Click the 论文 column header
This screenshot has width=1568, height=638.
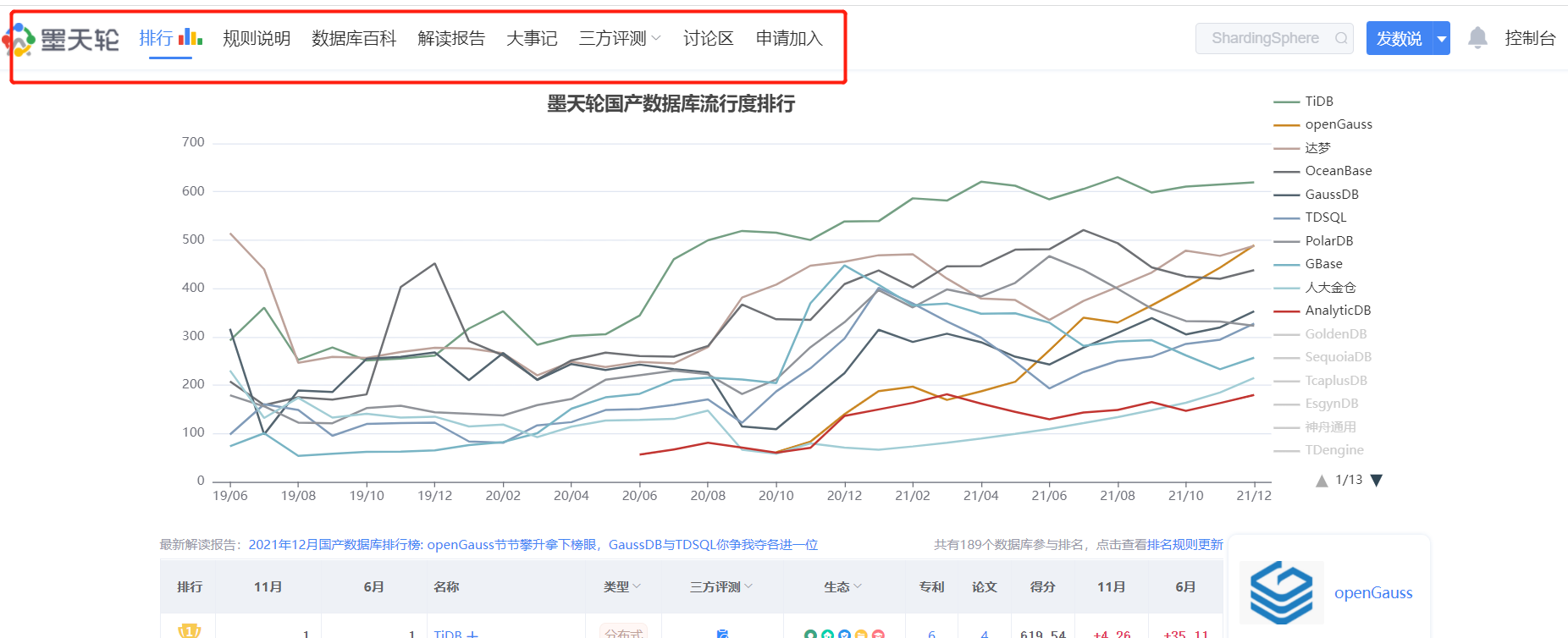click(x=984, y=587)
